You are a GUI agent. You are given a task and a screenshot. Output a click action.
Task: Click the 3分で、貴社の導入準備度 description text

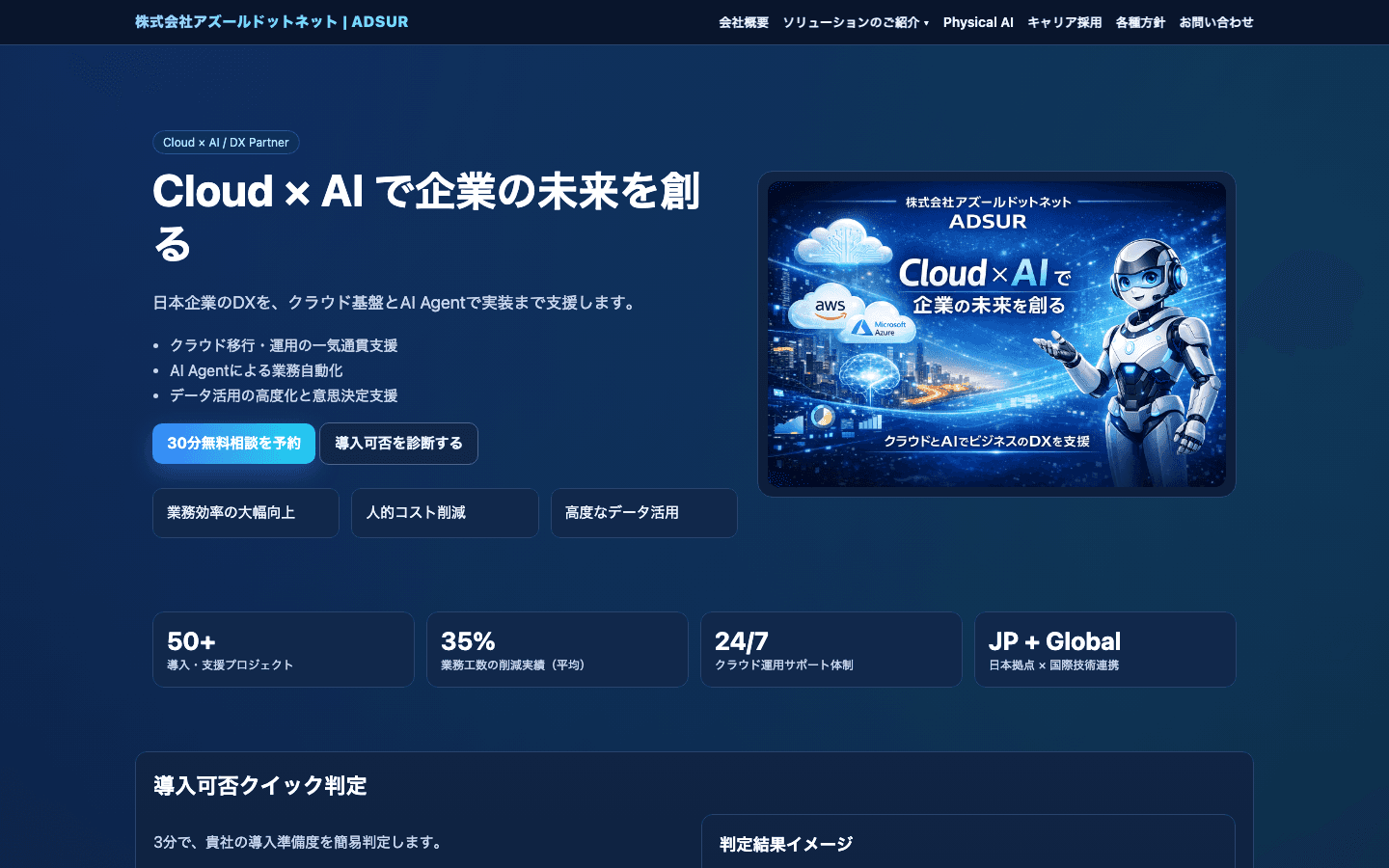300,842
